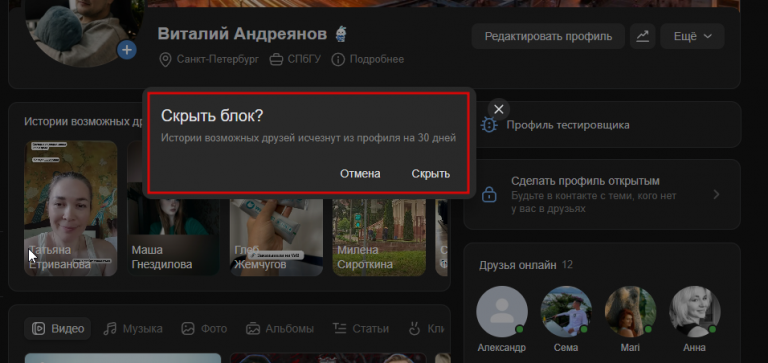Switch to the Альбомы tab
Image resolution: width=768 pixels, height=363 pixels.
coord(280,329)
